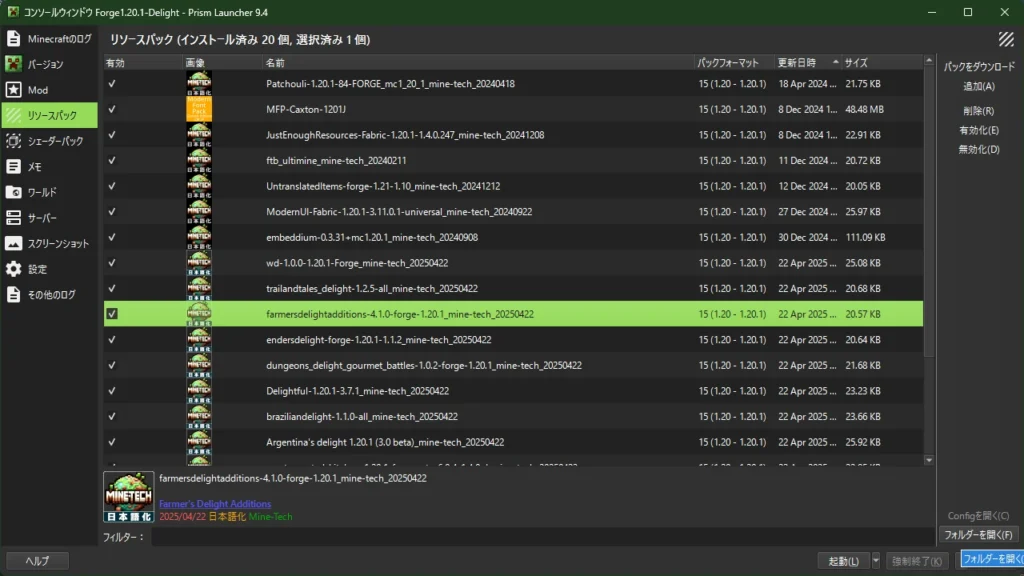Open the 設定 page

point(50,269)
